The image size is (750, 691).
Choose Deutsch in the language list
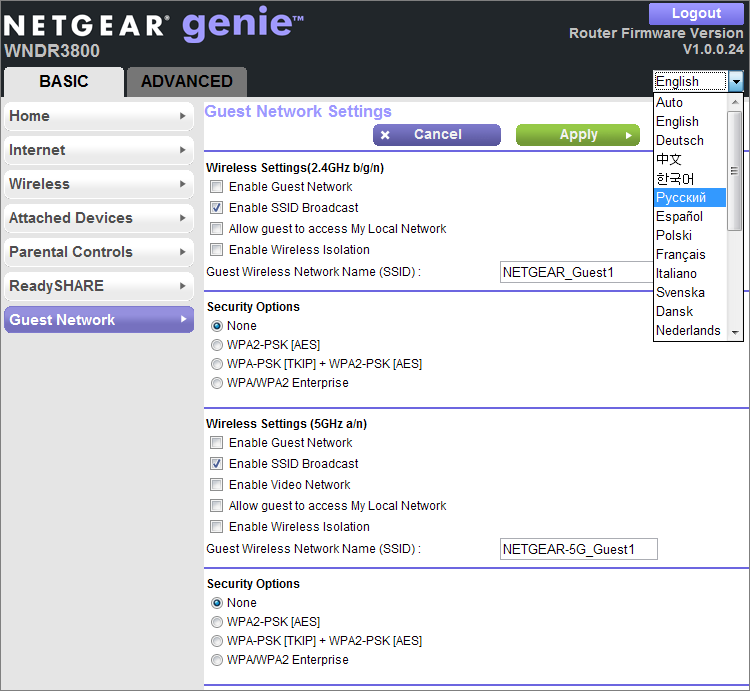[x=690, y=141]
